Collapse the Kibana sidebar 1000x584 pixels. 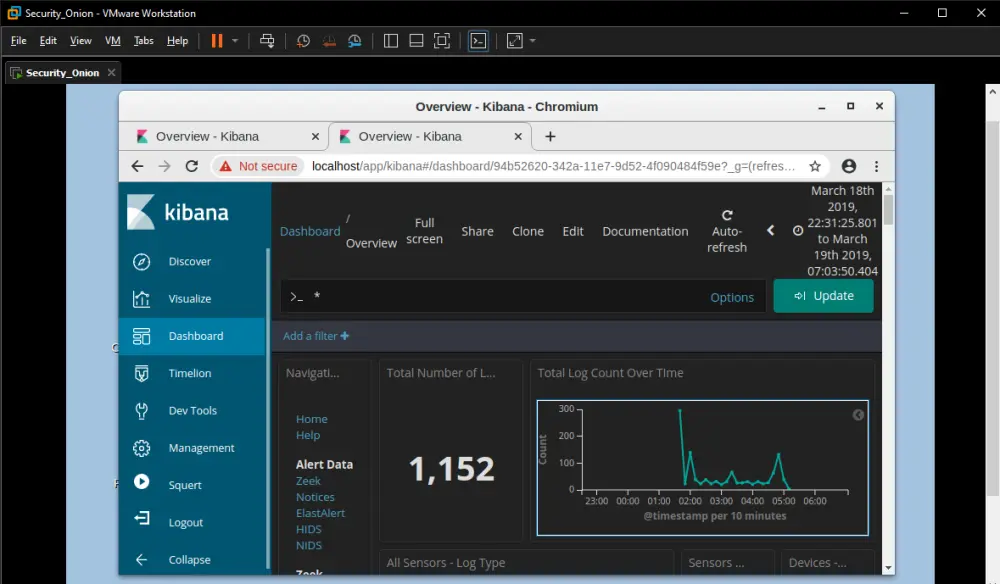tap(191, 560)
